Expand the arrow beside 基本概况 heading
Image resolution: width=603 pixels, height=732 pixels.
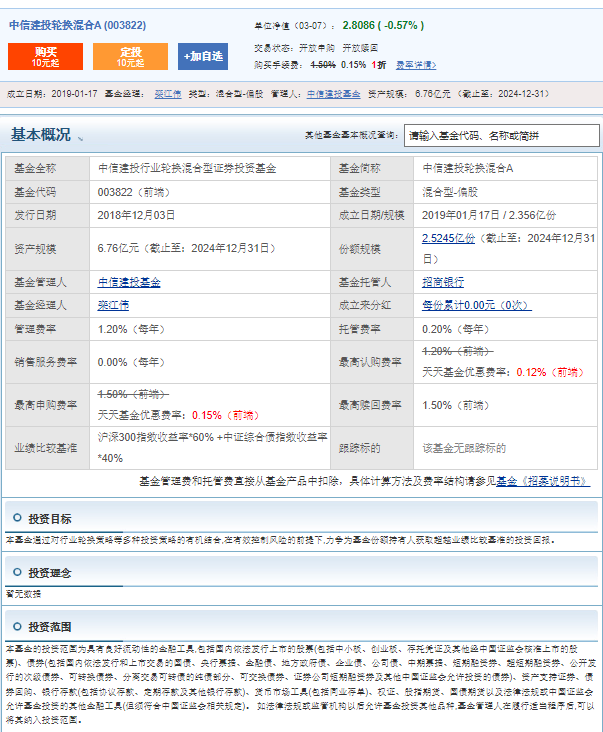coord(81,139)
